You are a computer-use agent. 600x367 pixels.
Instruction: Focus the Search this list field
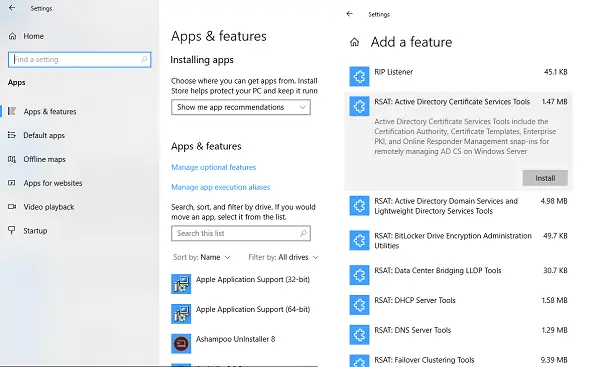coord(241,233)
